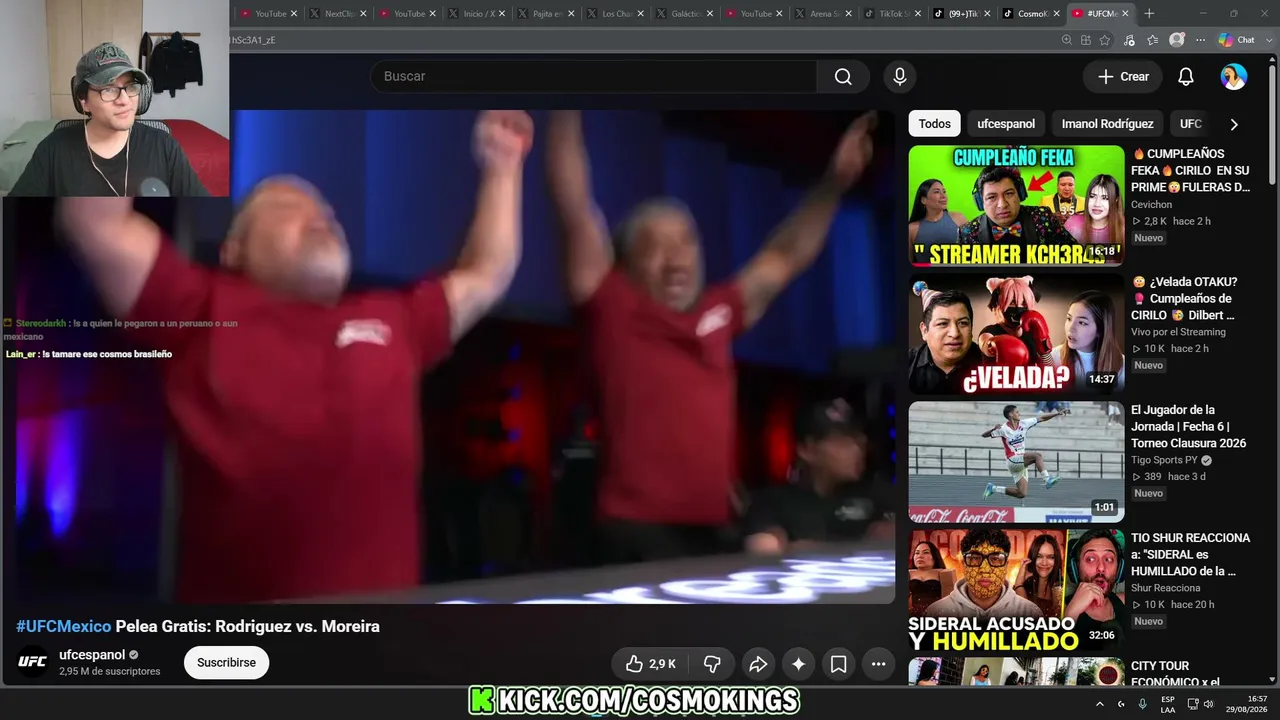Open the 'TIO SHUR REACCIONA' video title
The height and width of the screenshot is (720, 1280).
point(1190,555)
